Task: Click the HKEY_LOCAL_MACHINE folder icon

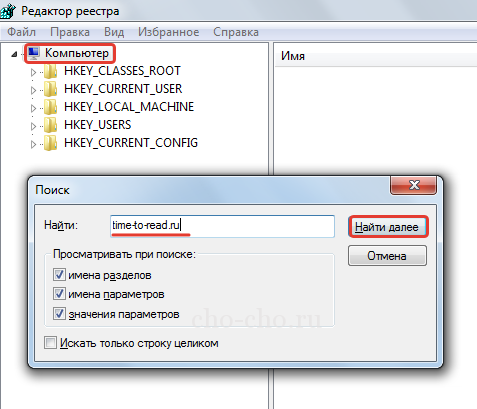Action: click(x=50, y=107)
